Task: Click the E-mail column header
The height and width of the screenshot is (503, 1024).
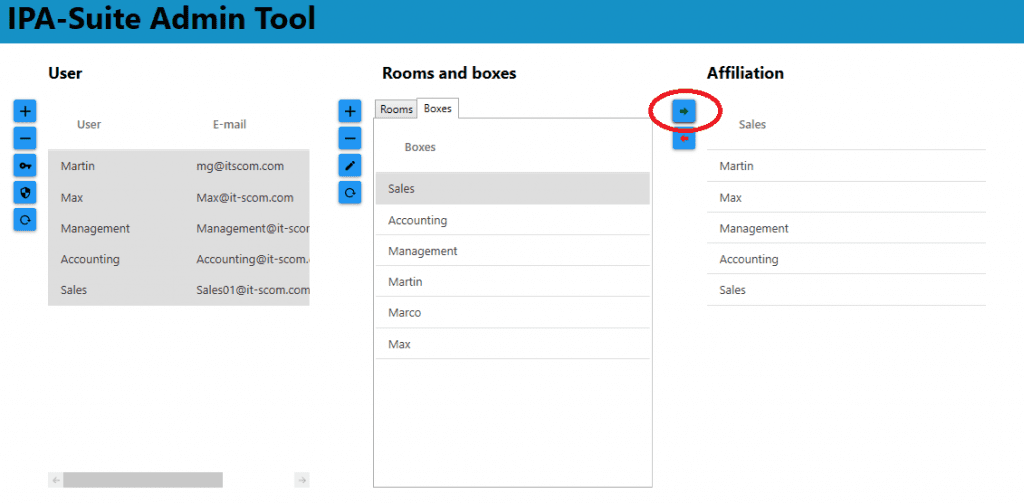Action: 229,125
